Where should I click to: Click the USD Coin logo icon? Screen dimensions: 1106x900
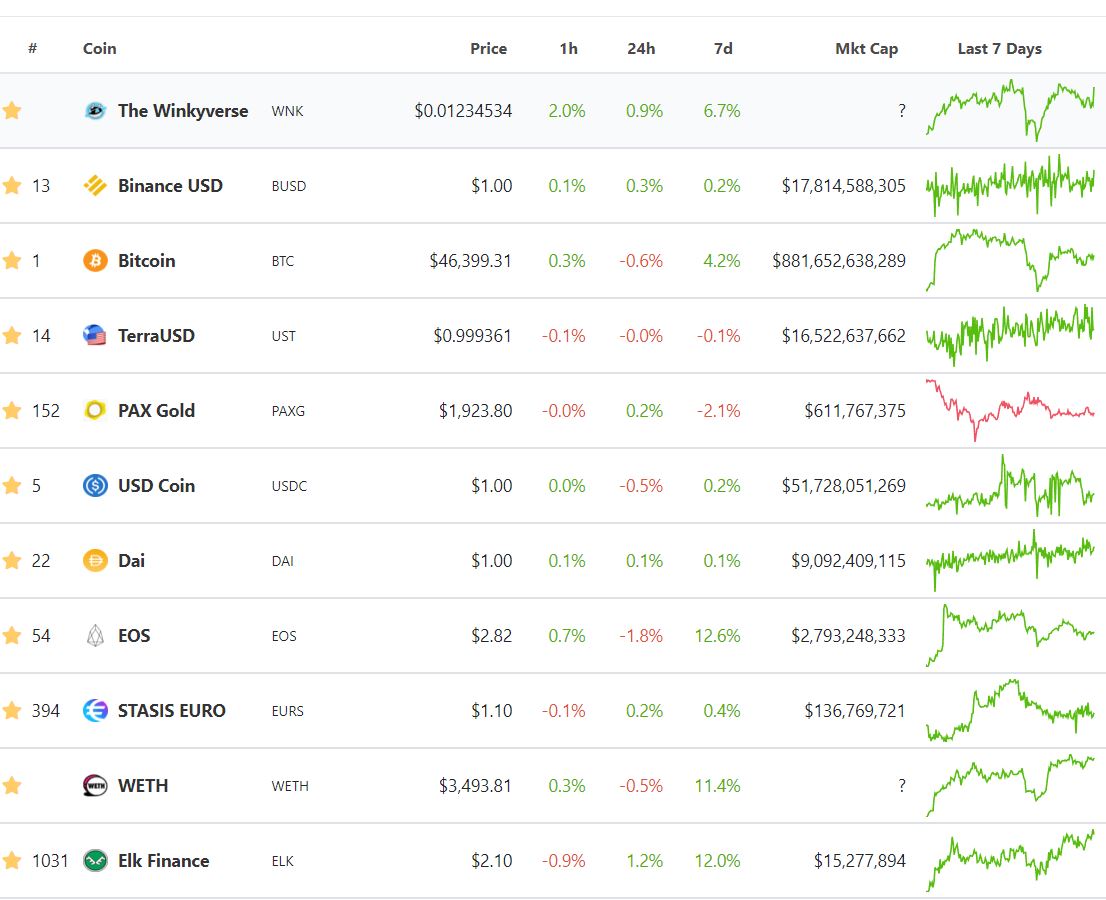pos(95,486)
